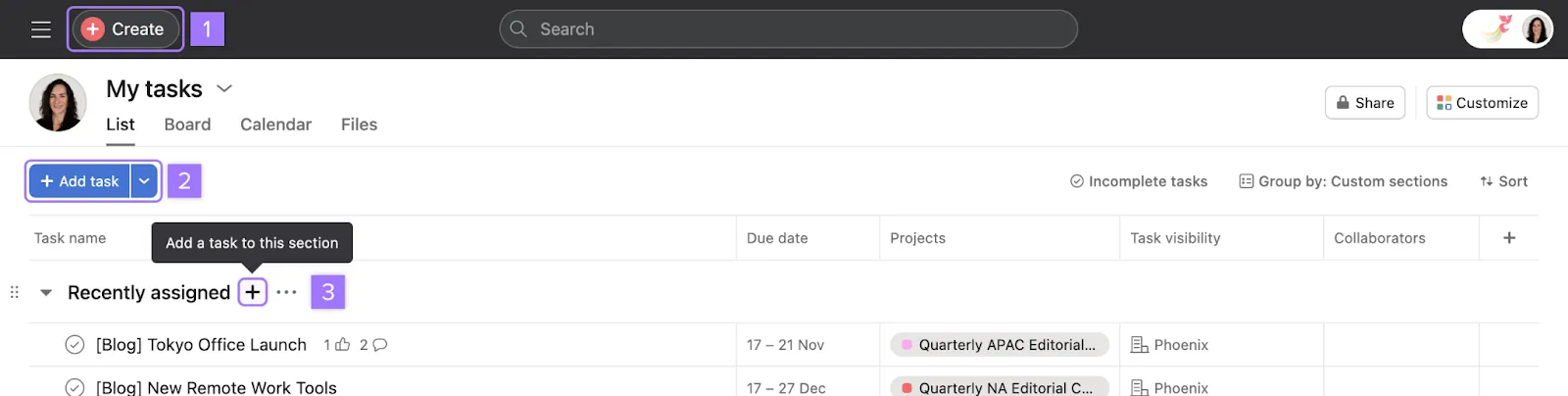1568x396 pixels.
Task: Open the hamburger navigation menu
Action: tap(40, 29)
